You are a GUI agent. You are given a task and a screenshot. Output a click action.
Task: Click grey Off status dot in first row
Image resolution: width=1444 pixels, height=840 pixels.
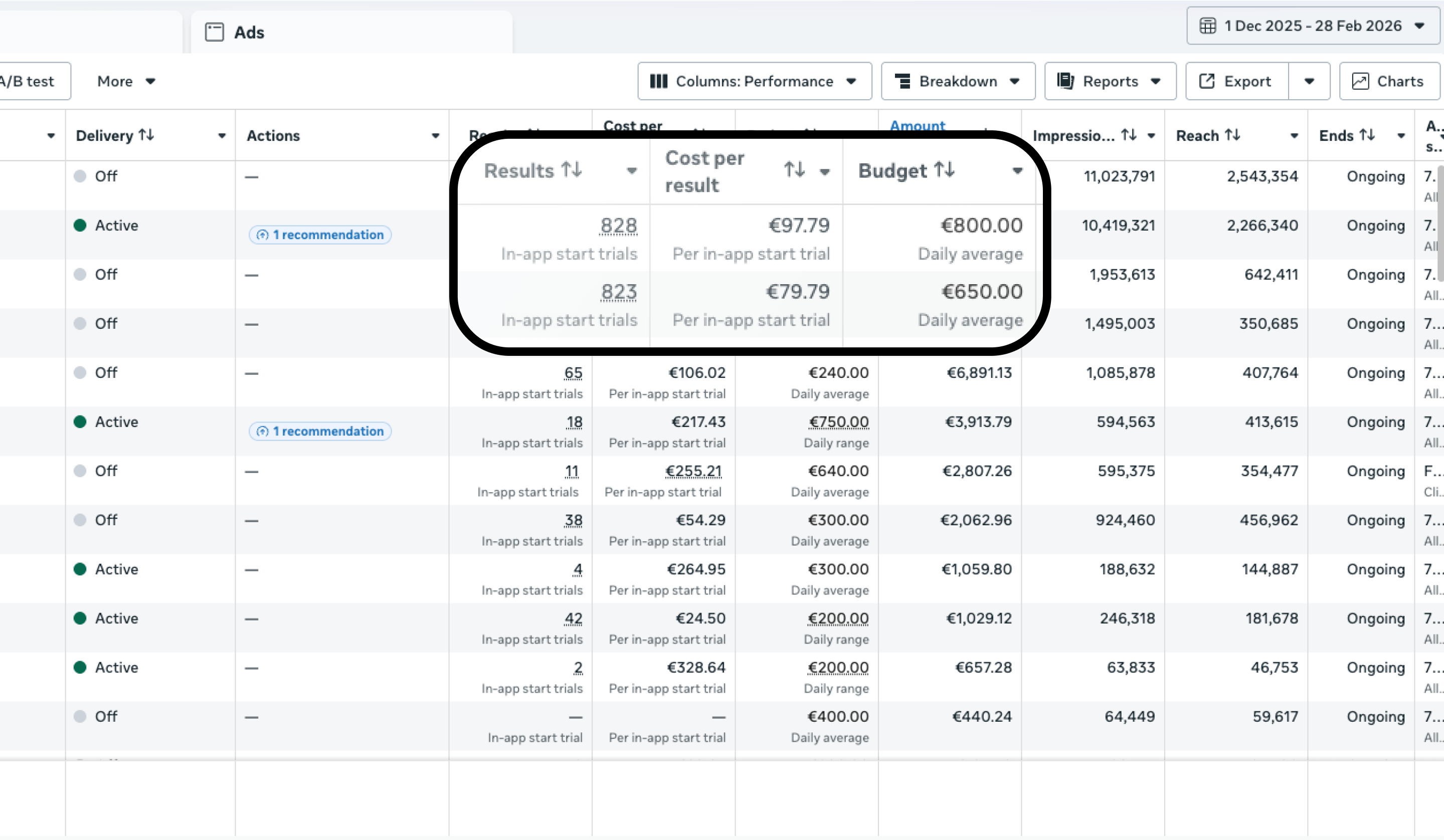pos(80,176)
